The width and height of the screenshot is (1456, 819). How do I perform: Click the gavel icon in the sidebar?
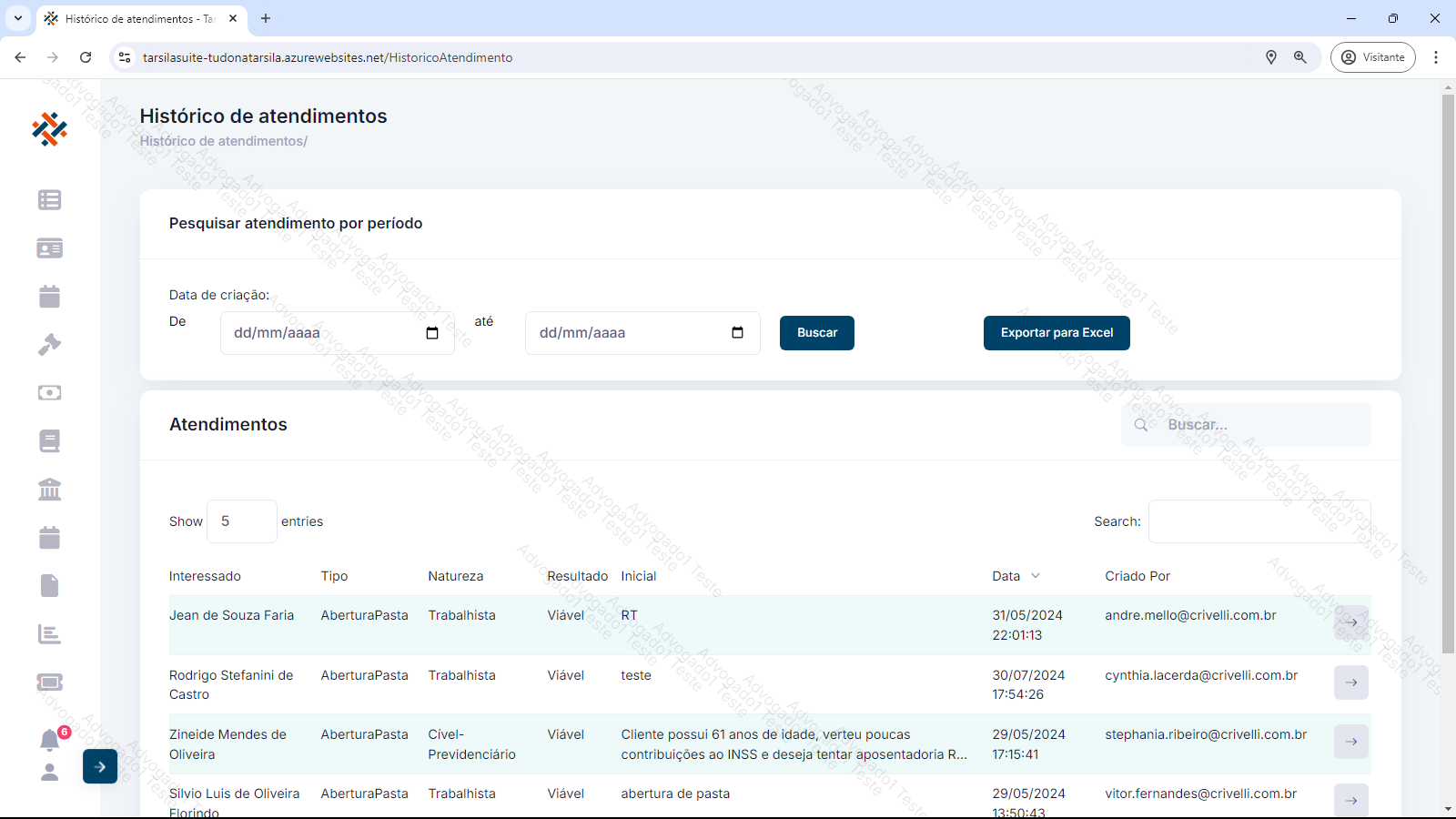[x=49, y=345]
